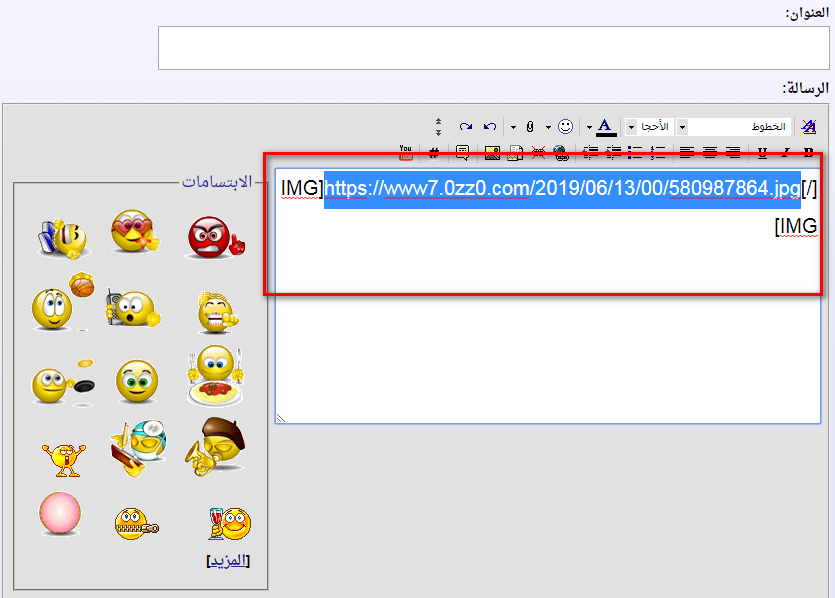The image size is (835, 598).
Task: Click the editor resize handle corner
Action: pos(281,419)
